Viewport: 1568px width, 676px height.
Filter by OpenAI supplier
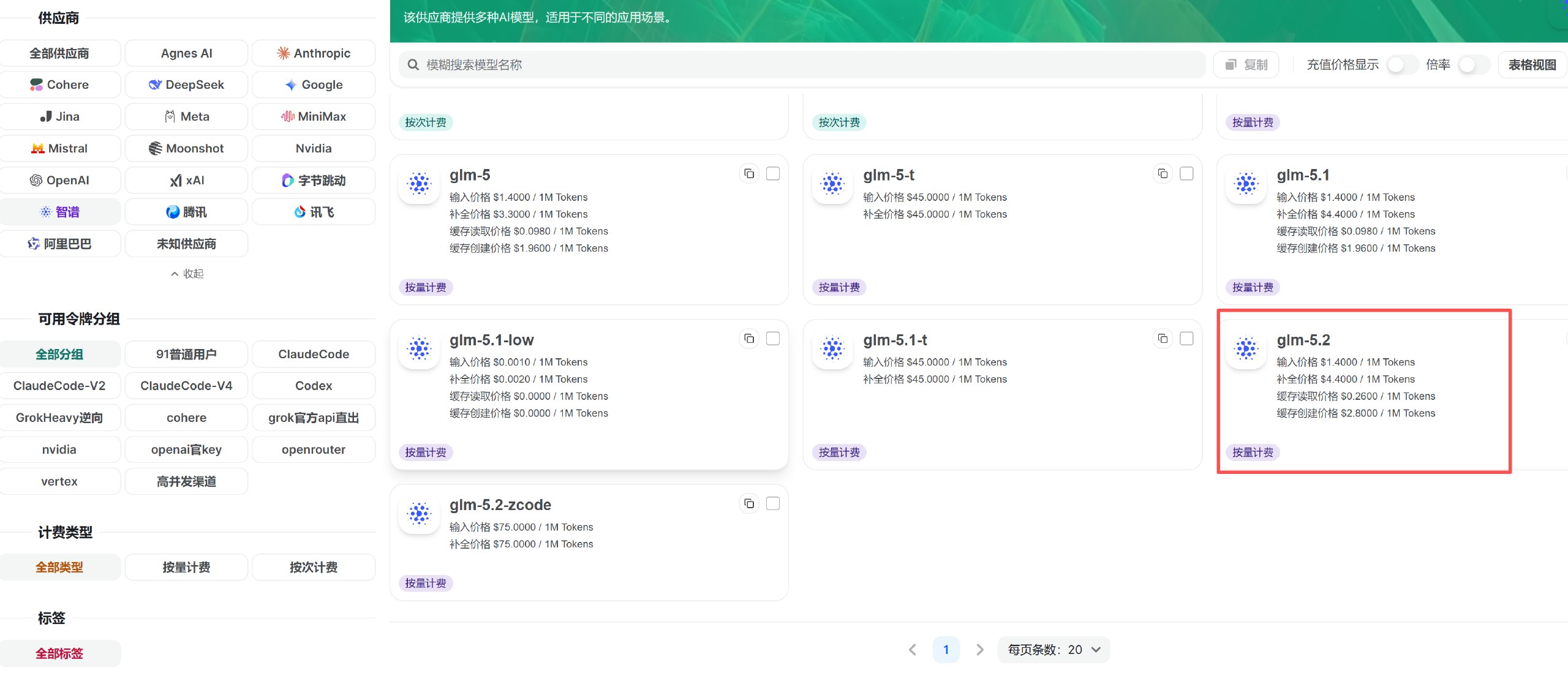(59, 180)
